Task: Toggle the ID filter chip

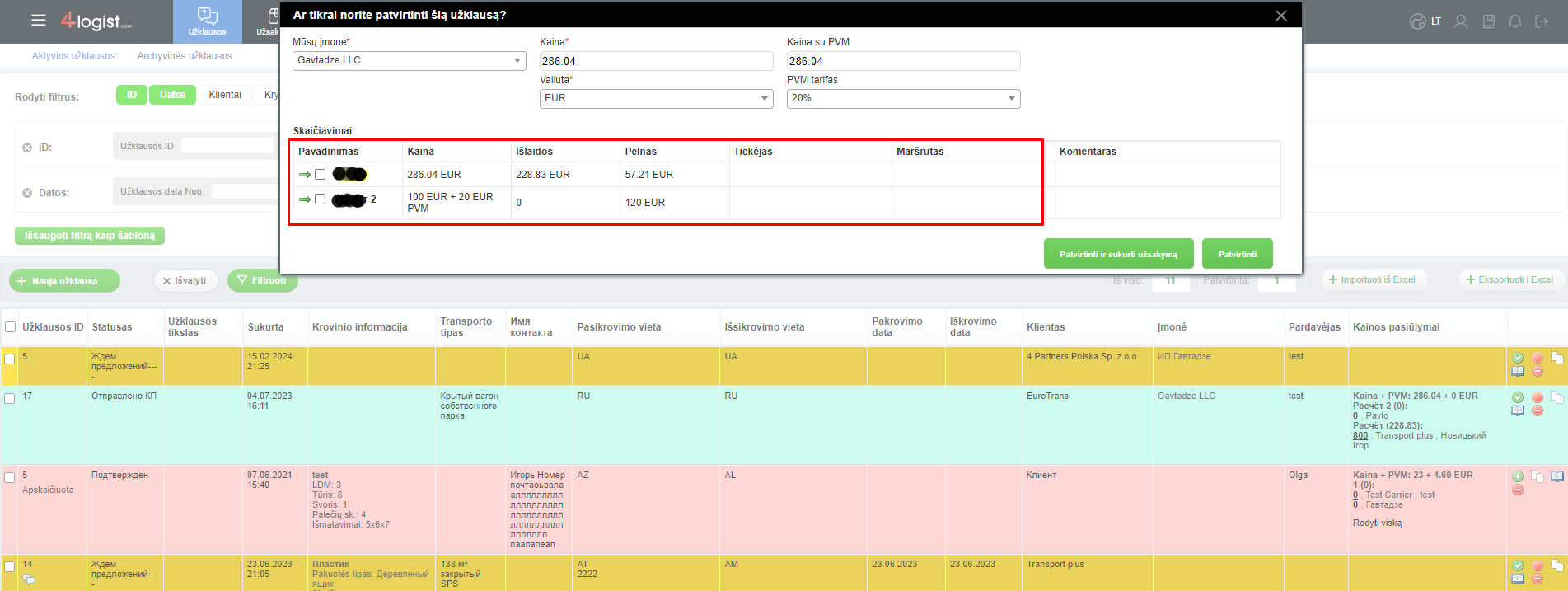Action: (132, 95)
